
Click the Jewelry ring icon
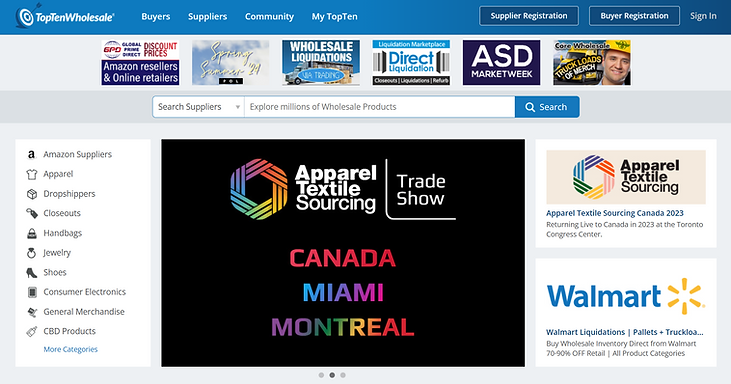(31, 253)
